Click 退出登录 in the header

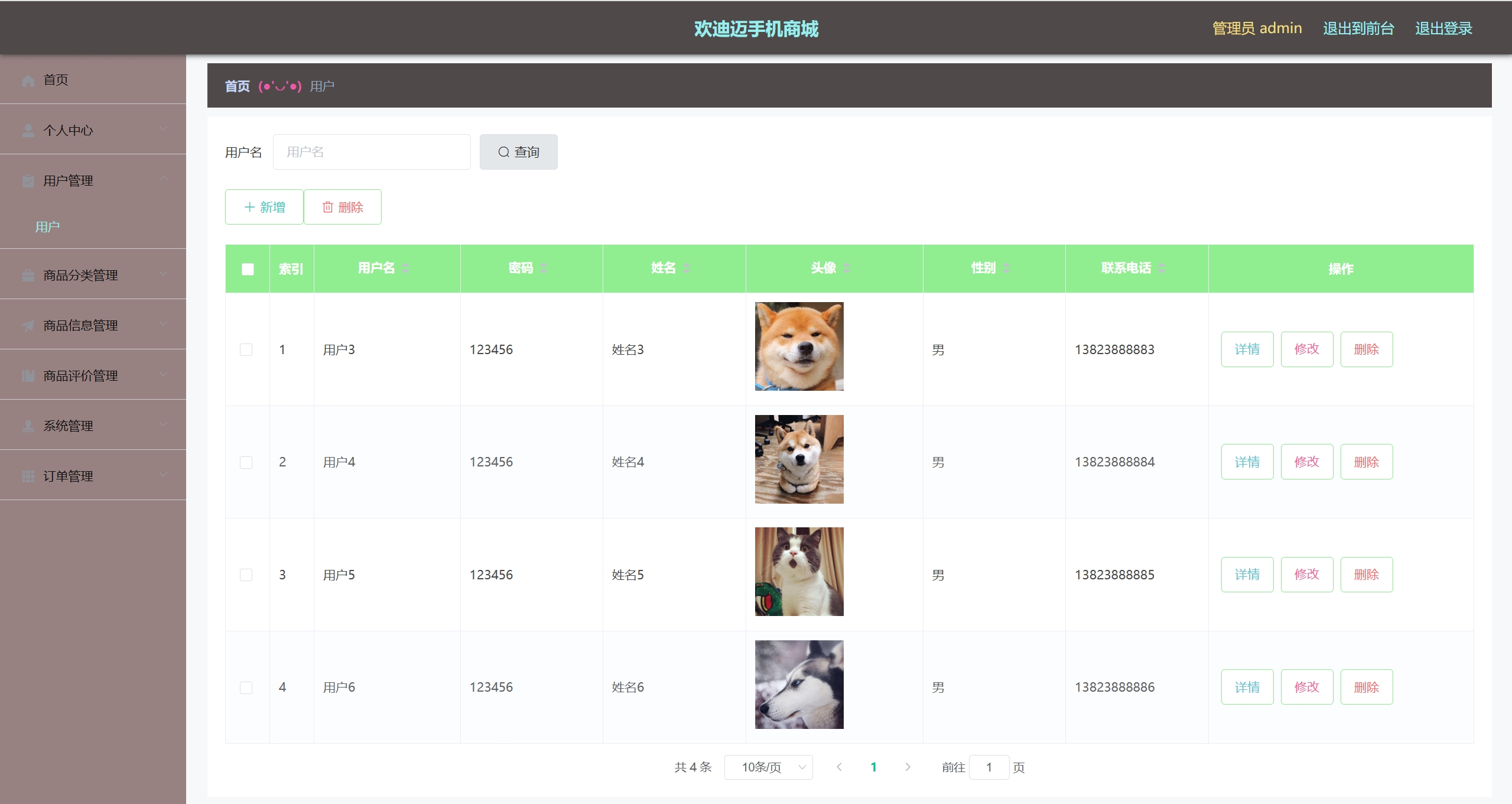tap(1443, 28)
